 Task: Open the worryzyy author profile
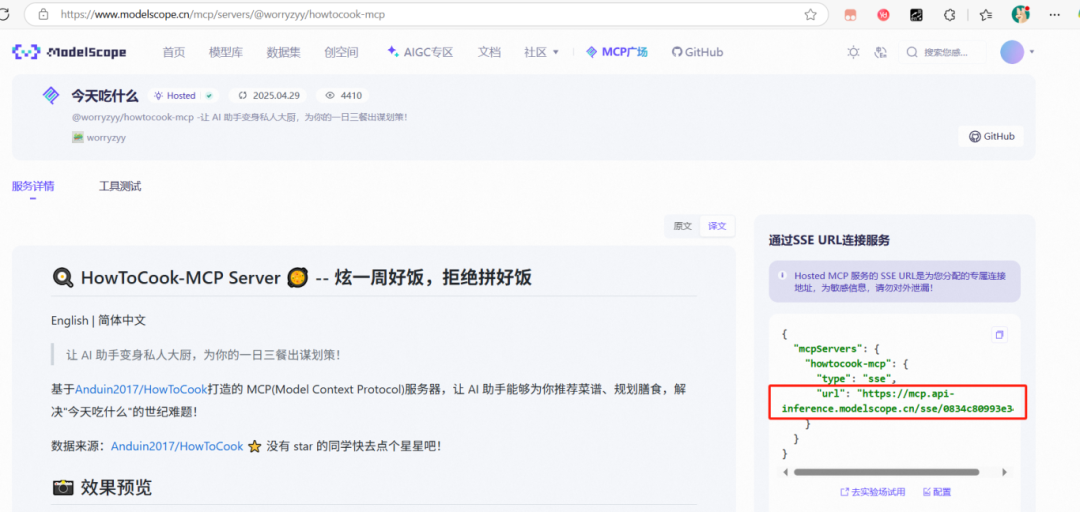tap(99, 137)
